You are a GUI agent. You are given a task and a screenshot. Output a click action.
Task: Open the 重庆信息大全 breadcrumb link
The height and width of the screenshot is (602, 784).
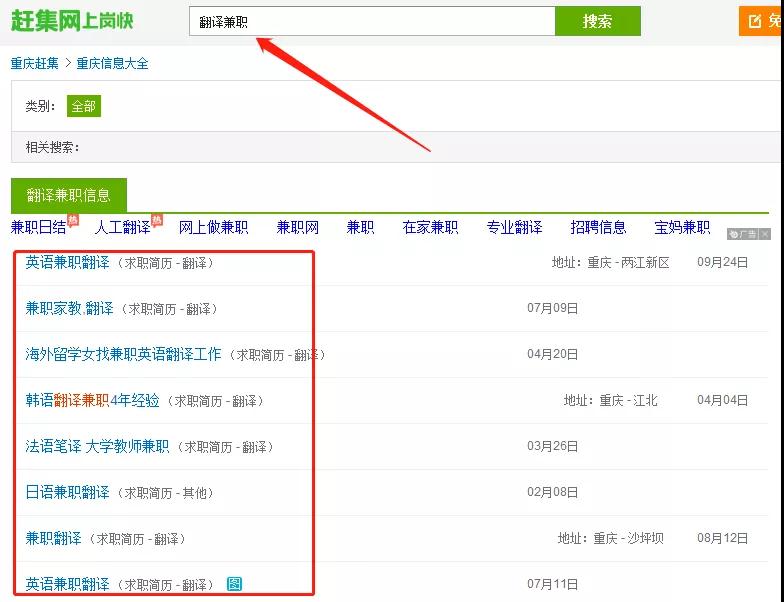coord(112,63)
